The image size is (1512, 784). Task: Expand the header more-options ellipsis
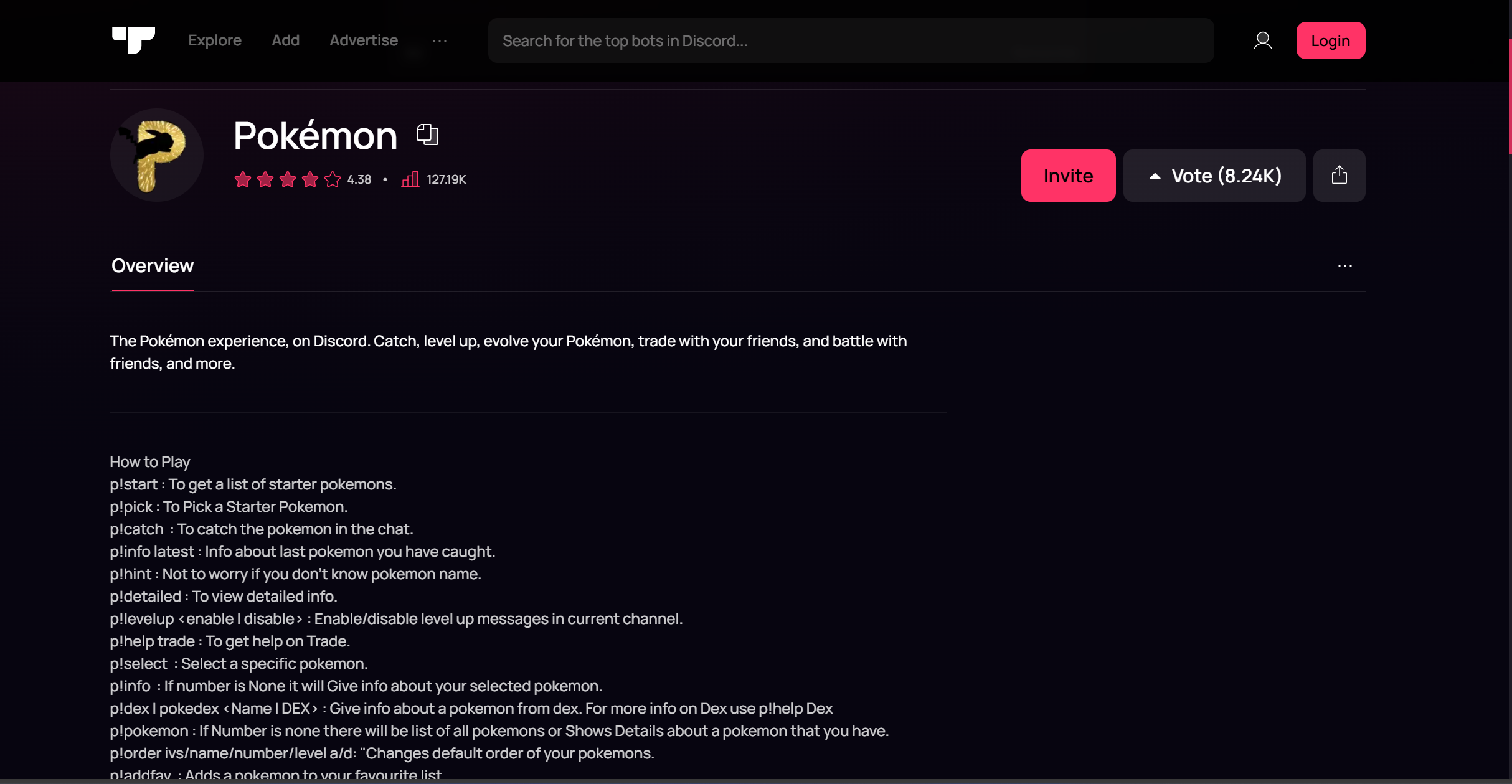click(440, 40)
